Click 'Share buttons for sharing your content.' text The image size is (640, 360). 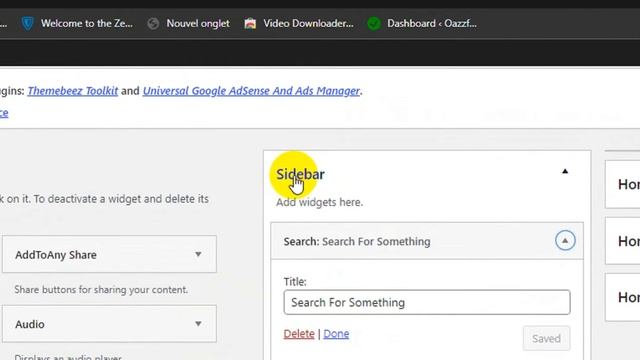pos(101,289)
